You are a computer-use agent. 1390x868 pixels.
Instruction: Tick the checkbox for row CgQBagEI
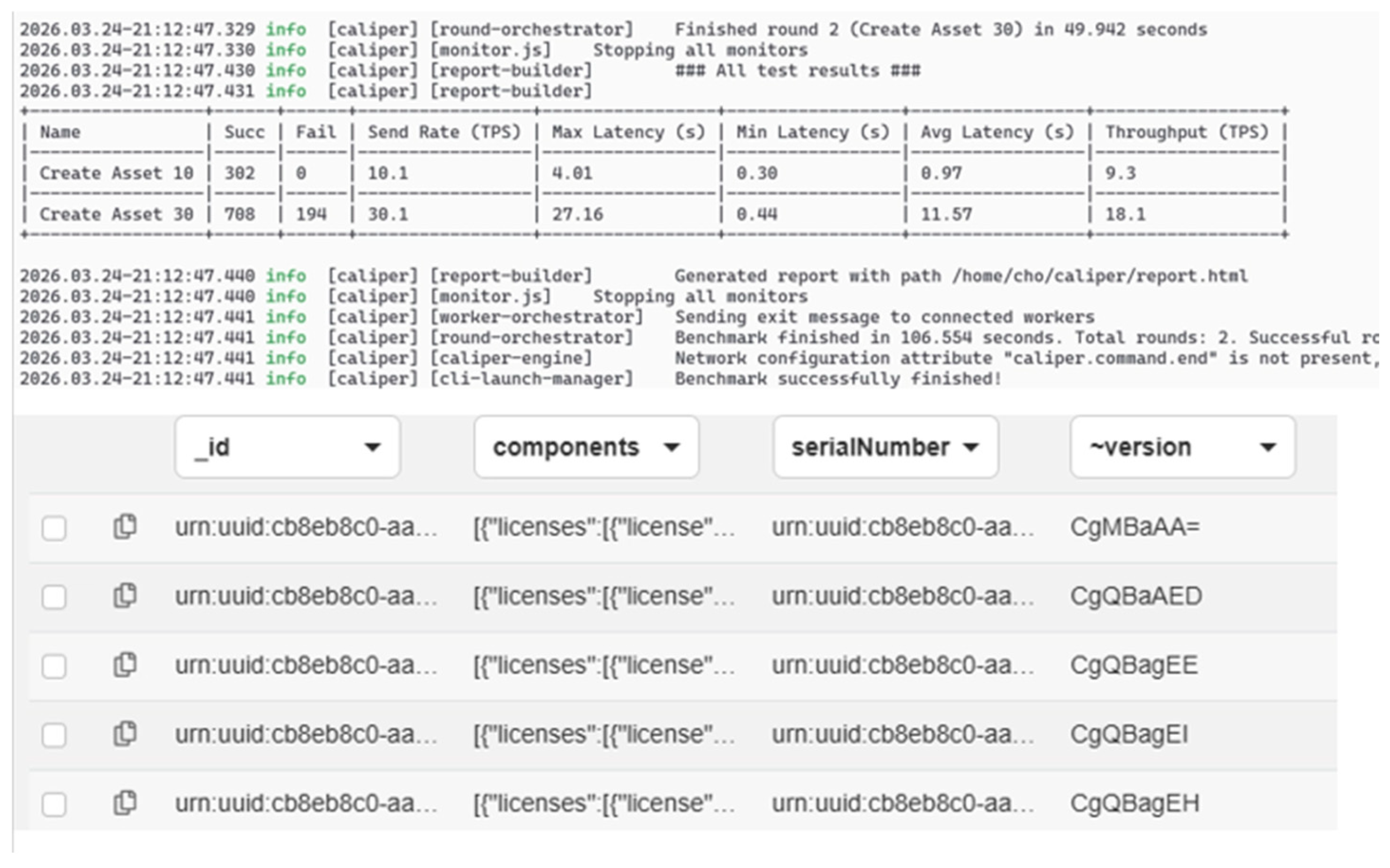[x=54, y=735]
